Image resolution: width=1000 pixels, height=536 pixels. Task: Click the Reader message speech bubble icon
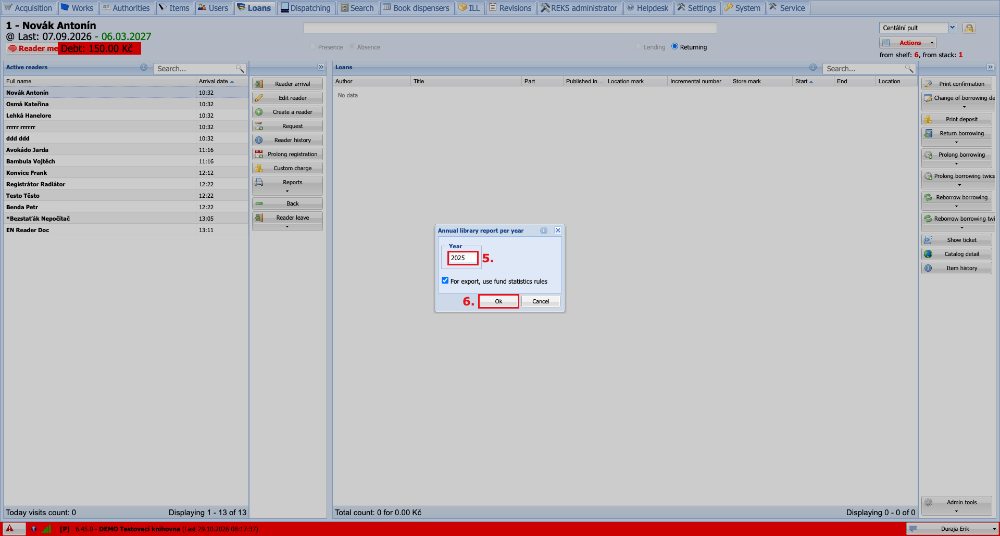click(x=12, y=48)
